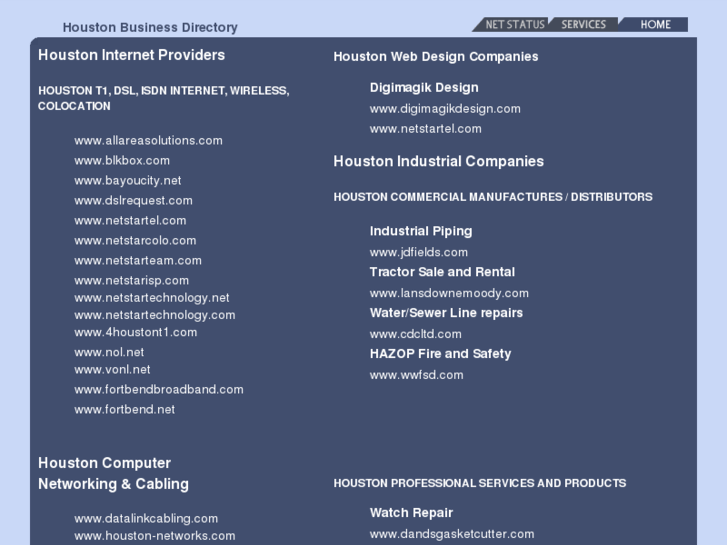Screen dimensions: 727x545
Task: Open www.dandsgasketcutter.com link
Action: tap(452, 534)
